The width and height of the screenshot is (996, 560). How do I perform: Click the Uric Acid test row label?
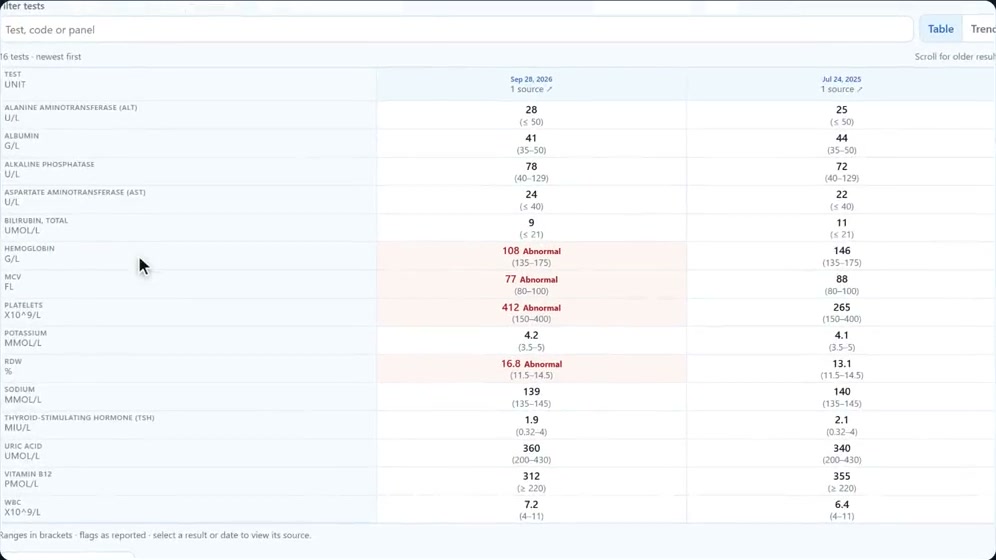(23, 446)
